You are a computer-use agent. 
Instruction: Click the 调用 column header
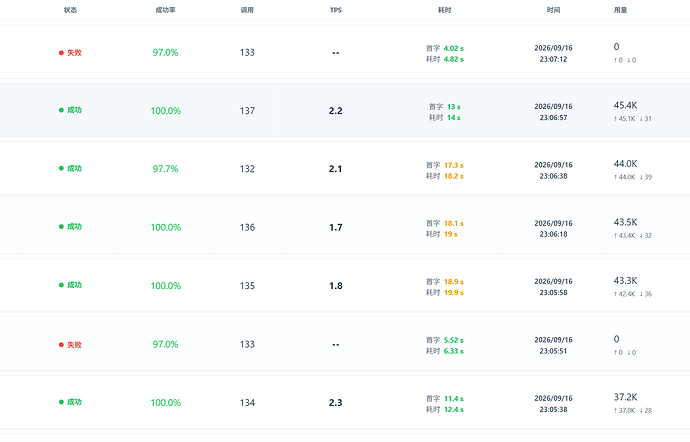click(247, 10)
